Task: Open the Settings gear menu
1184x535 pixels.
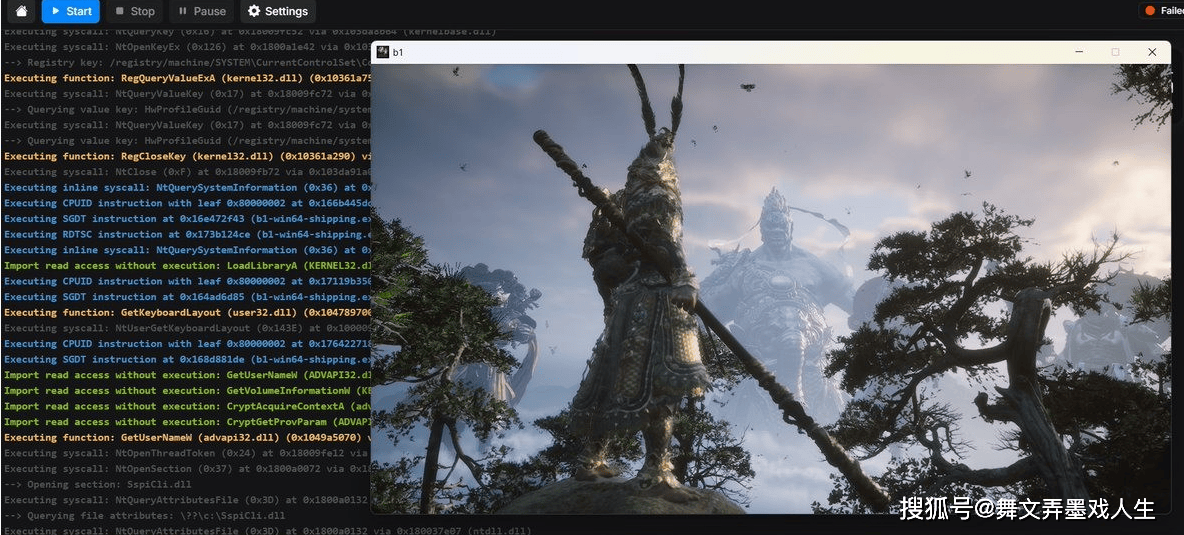Action: pyautogui.click(x=277, y=11)
